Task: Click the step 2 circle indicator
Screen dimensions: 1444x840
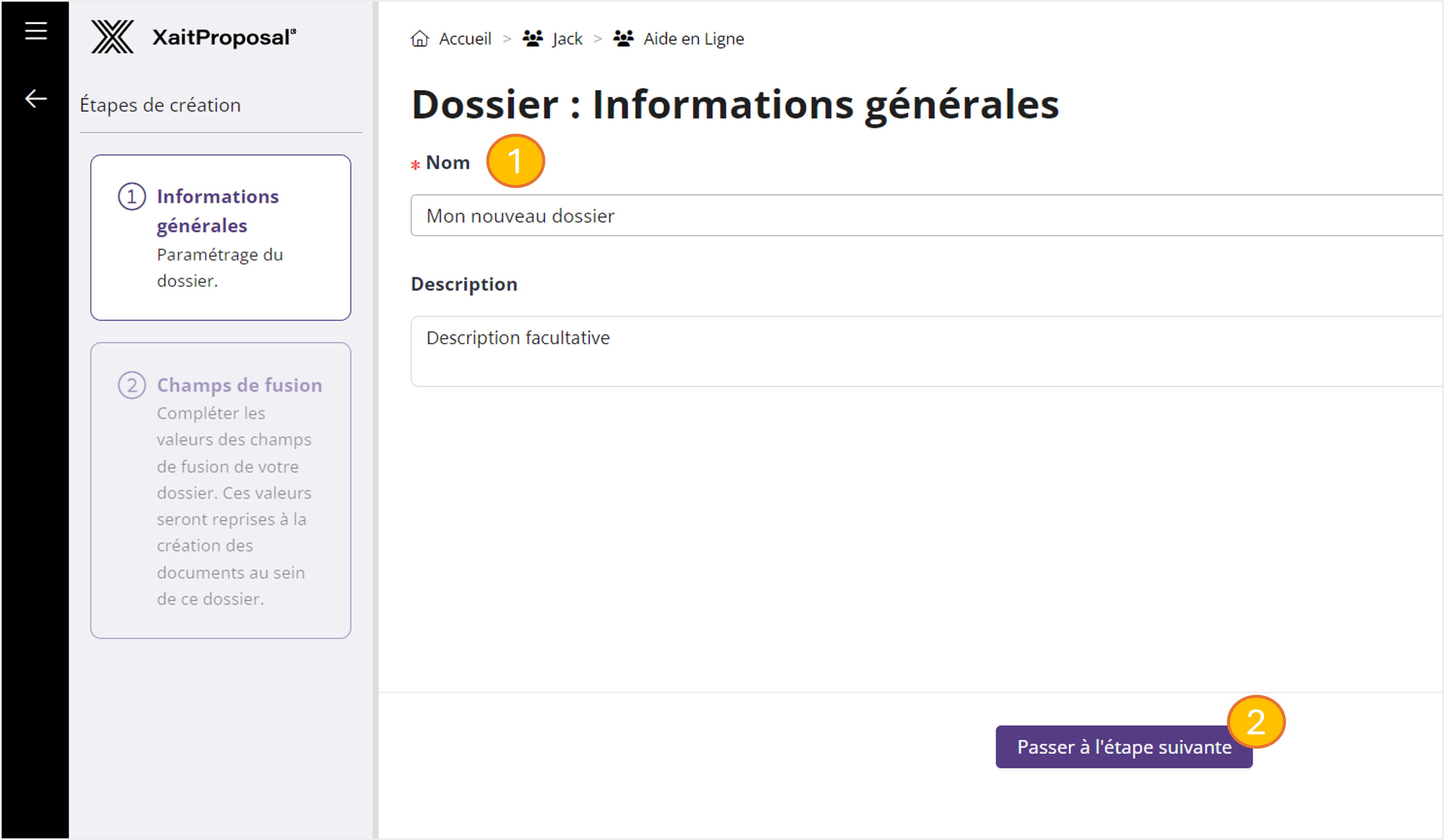Action: pyautogui.click(x=133, y=385)
